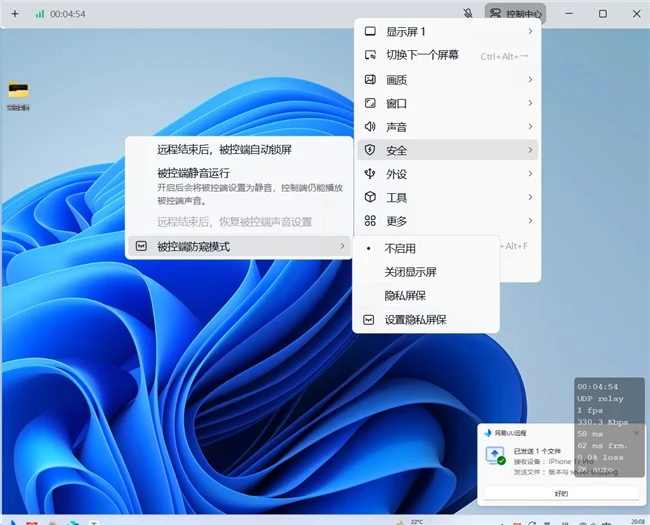Click the file-sent upload icon in notification
The height and width of the screenshot is (525, 650).
click(495, 455)
